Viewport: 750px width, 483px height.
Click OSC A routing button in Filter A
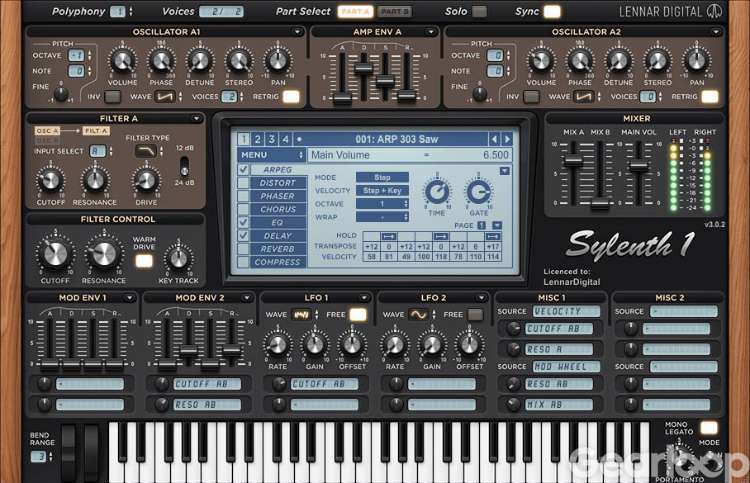(48, 131)
